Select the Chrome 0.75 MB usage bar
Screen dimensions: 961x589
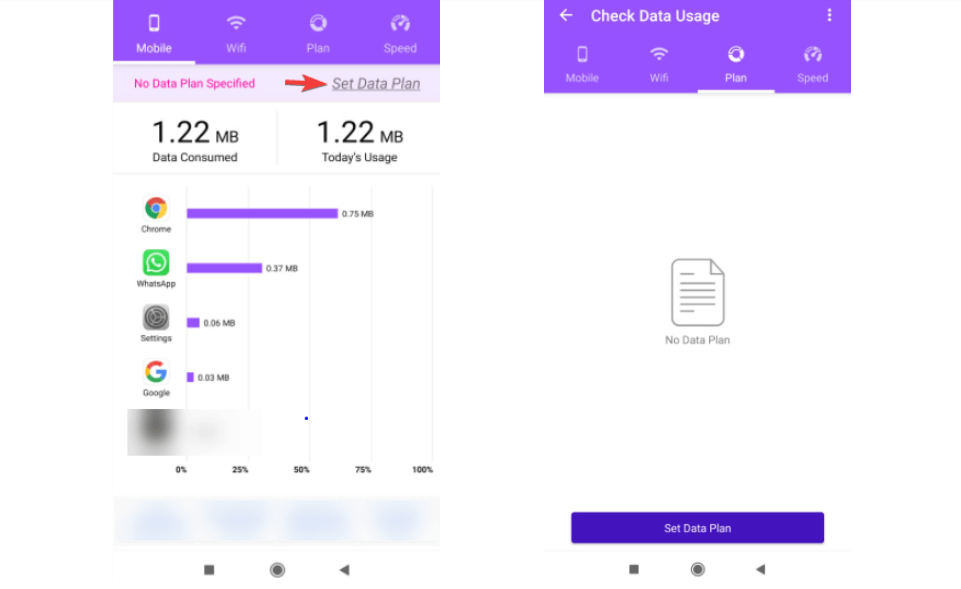(262, 213)
